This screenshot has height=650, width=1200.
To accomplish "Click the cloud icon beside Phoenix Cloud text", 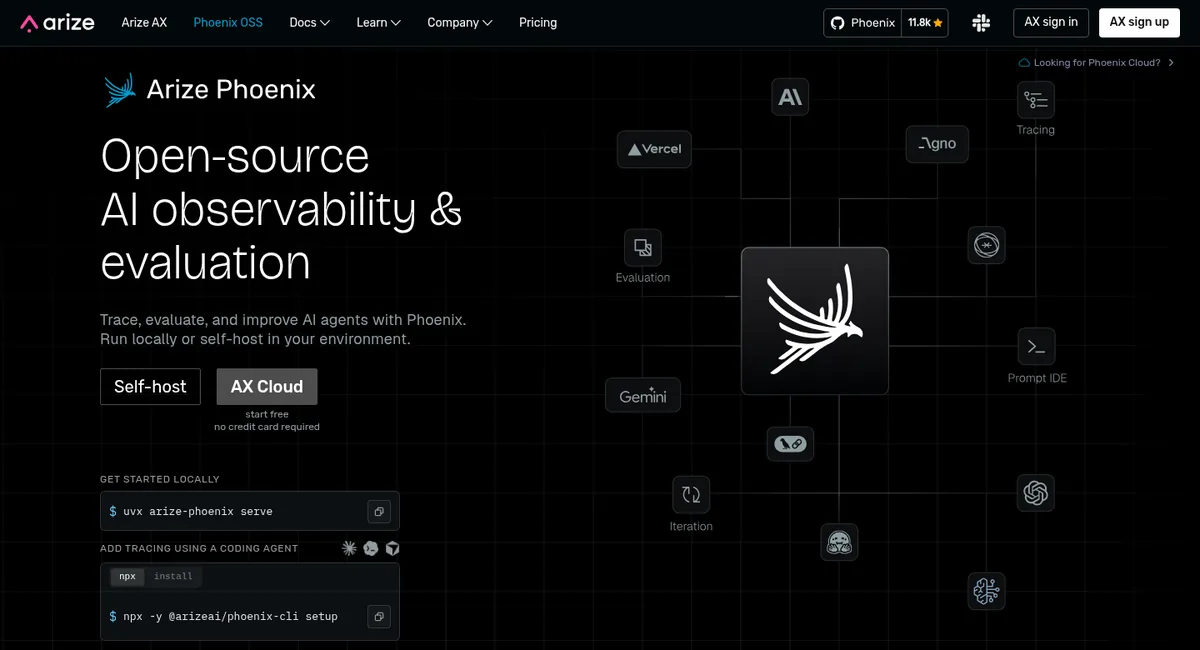I will 1024,63.
